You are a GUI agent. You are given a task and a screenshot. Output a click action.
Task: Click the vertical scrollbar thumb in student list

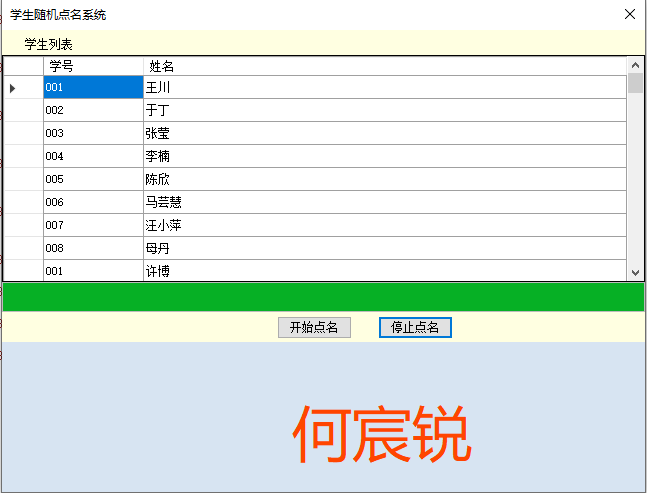(635, 83)
